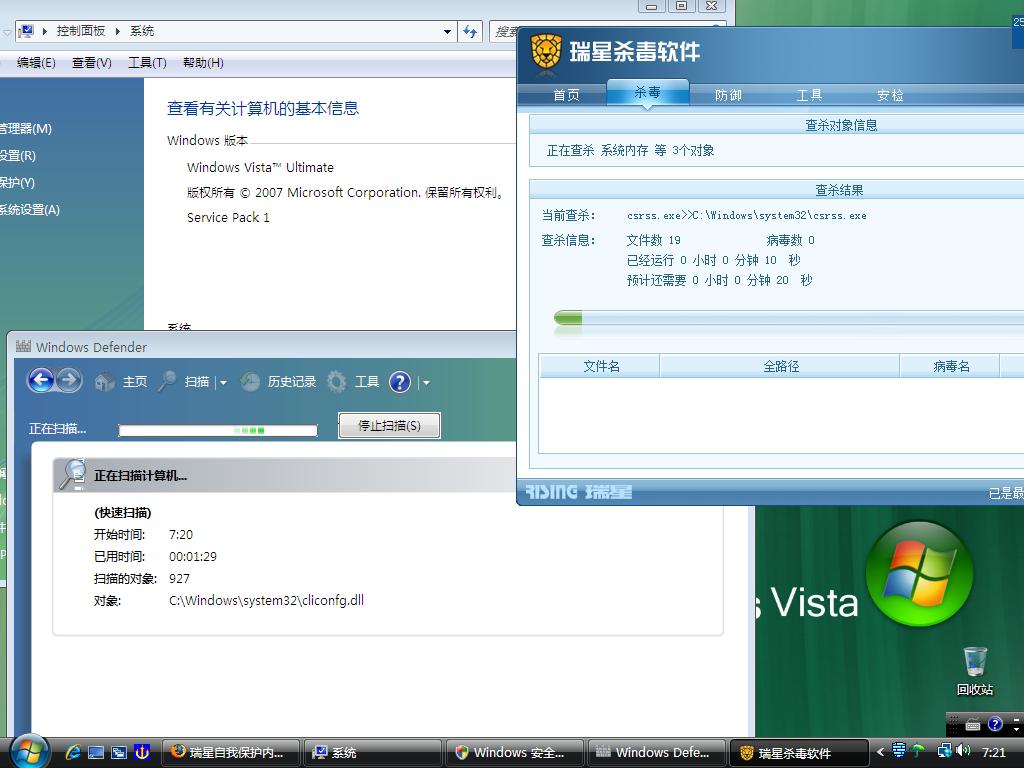Click the Stop scan (停止扫描) button

pos(389,426)
